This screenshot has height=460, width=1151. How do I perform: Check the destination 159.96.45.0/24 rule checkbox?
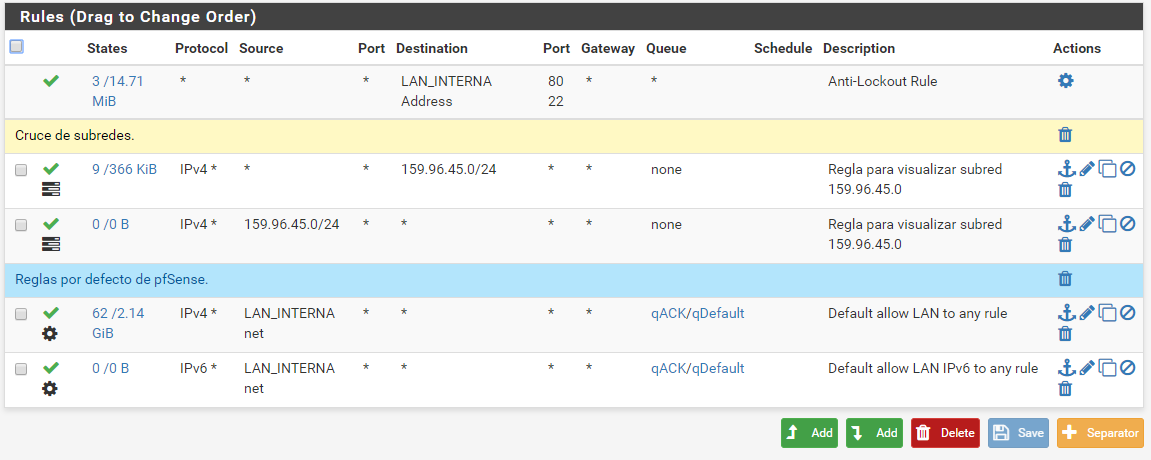point(21,170)
